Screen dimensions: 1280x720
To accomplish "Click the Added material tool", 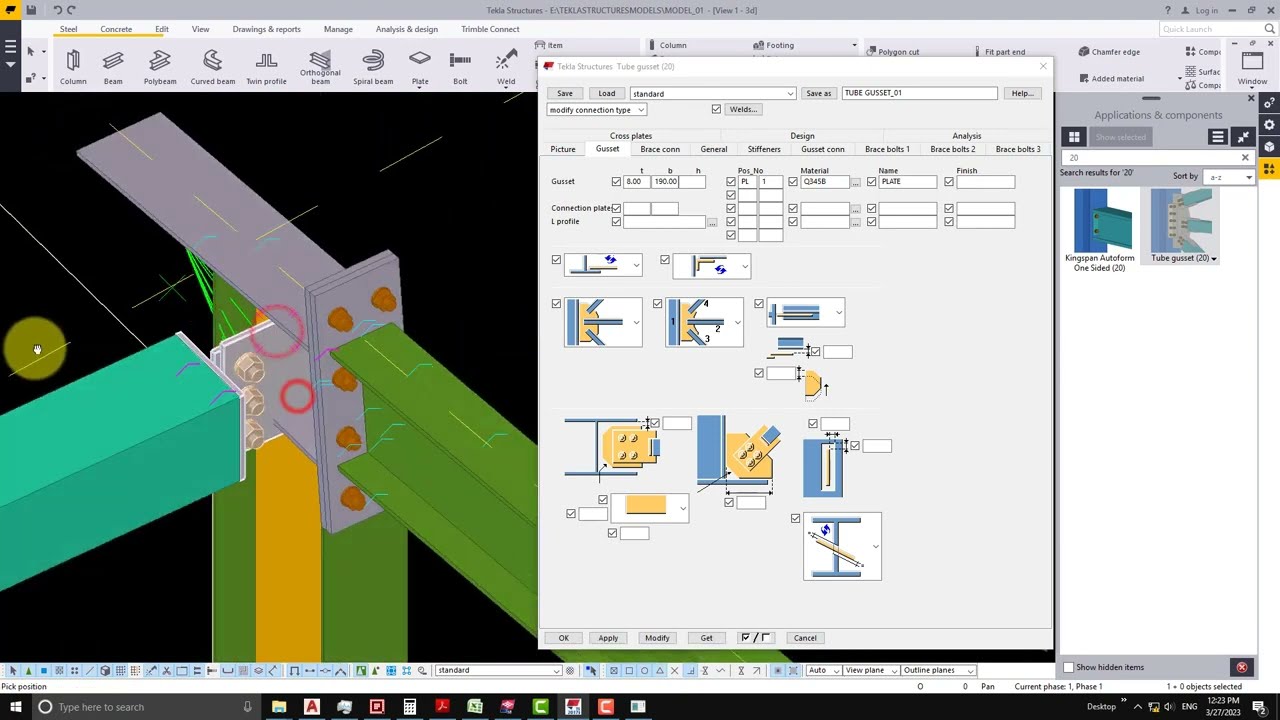I will pos(1110,78).
